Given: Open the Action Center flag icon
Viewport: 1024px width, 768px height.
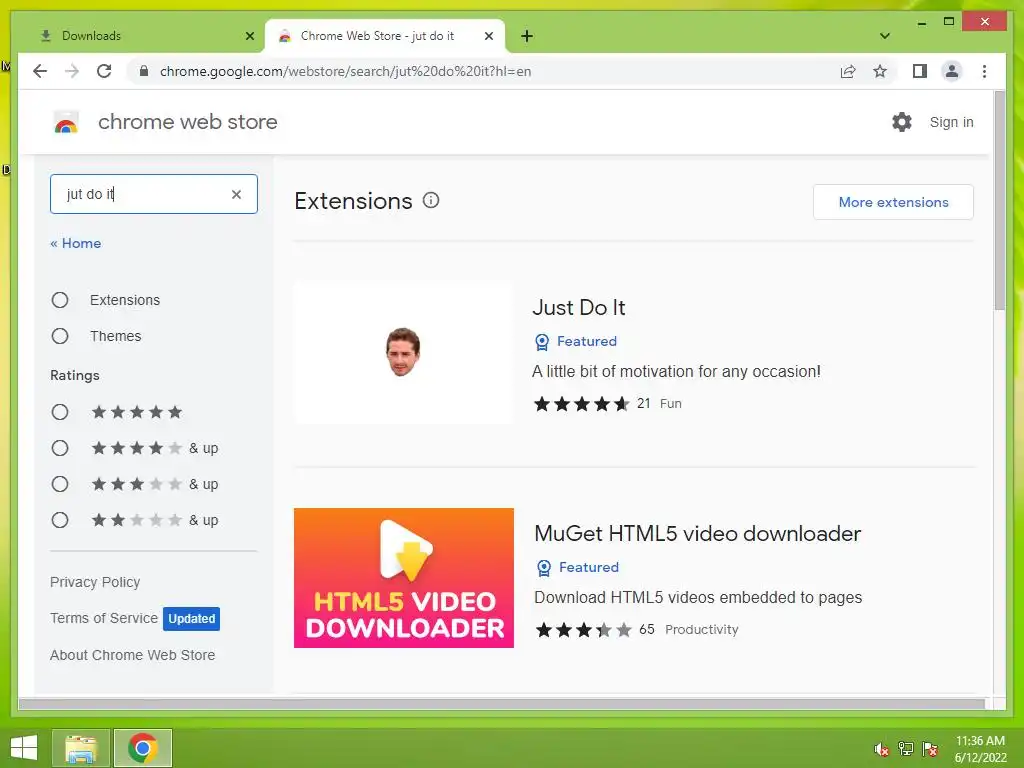Looking at the screenshot, I should click(929, 749).
